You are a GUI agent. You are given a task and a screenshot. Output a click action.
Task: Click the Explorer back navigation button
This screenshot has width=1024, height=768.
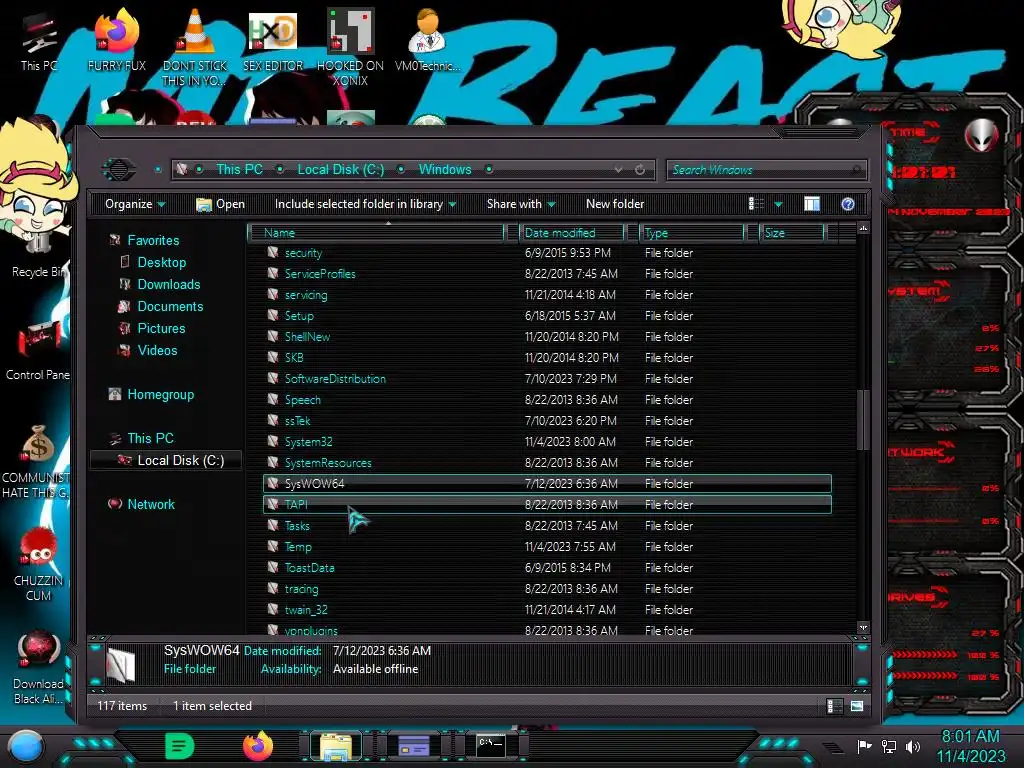click(118, 170)
